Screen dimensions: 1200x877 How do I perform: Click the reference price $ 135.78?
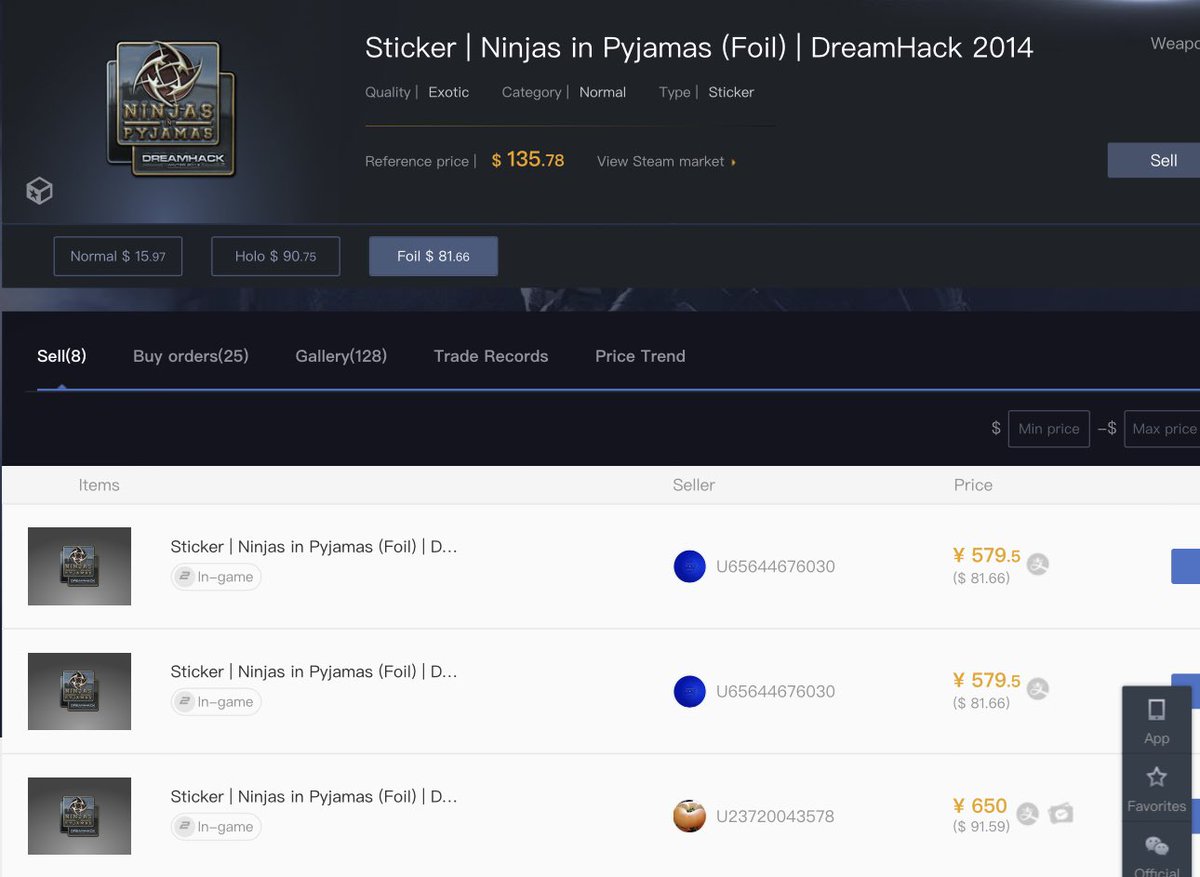(x=528, y=160)
